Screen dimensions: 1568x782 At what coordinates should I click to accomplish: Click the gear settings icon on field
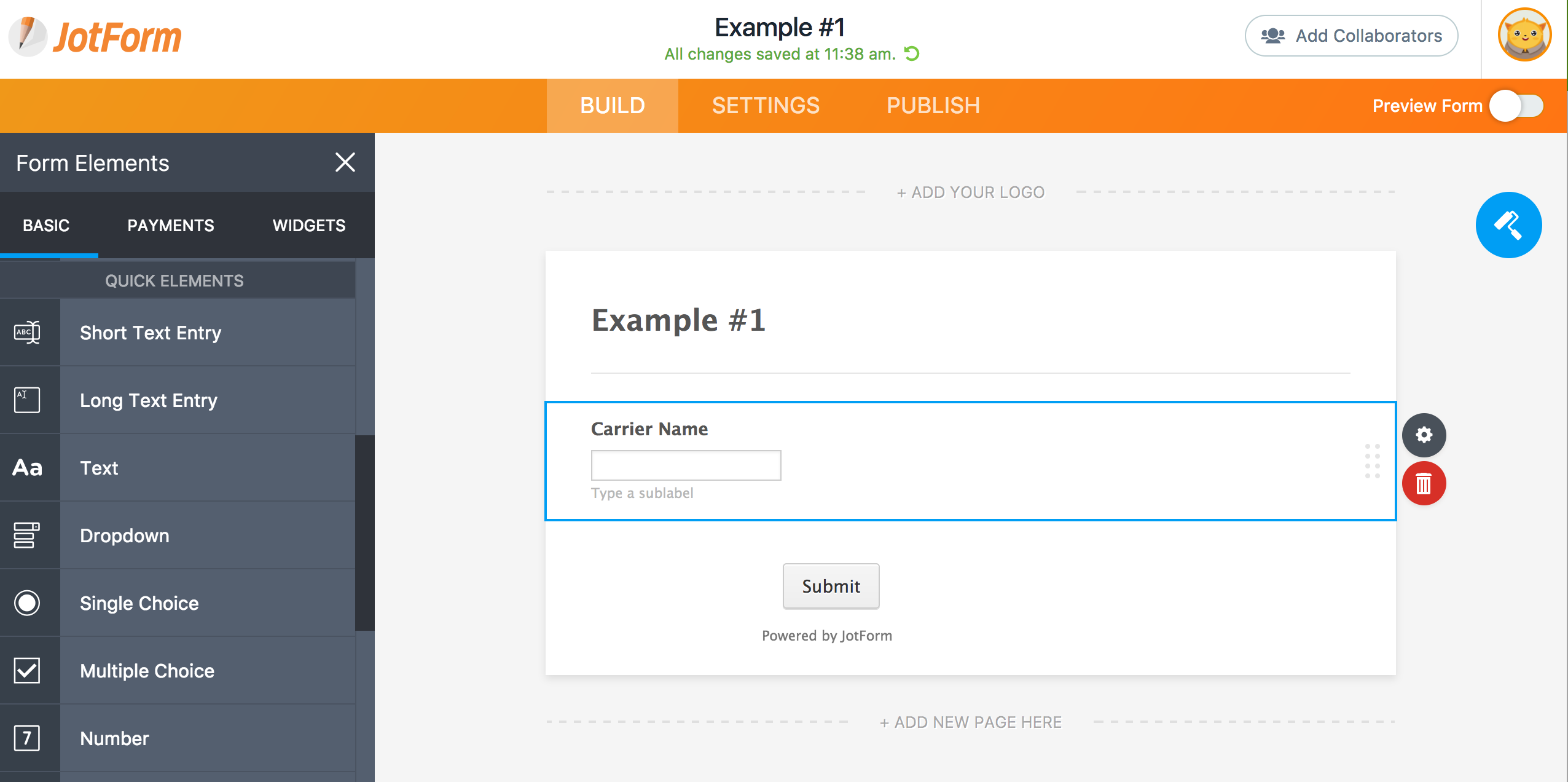click(x=1424, y=434)
